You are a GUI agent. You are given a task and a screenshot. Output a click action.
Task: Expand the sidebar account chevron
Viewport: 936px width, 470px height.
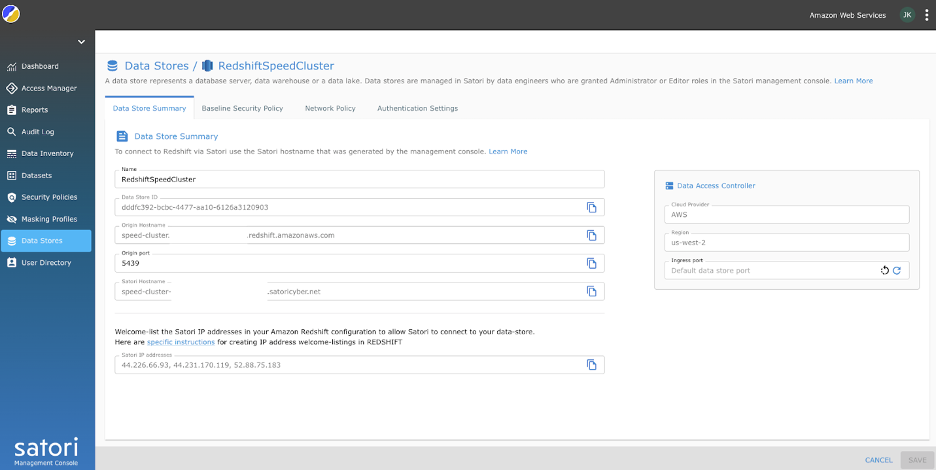81,42
